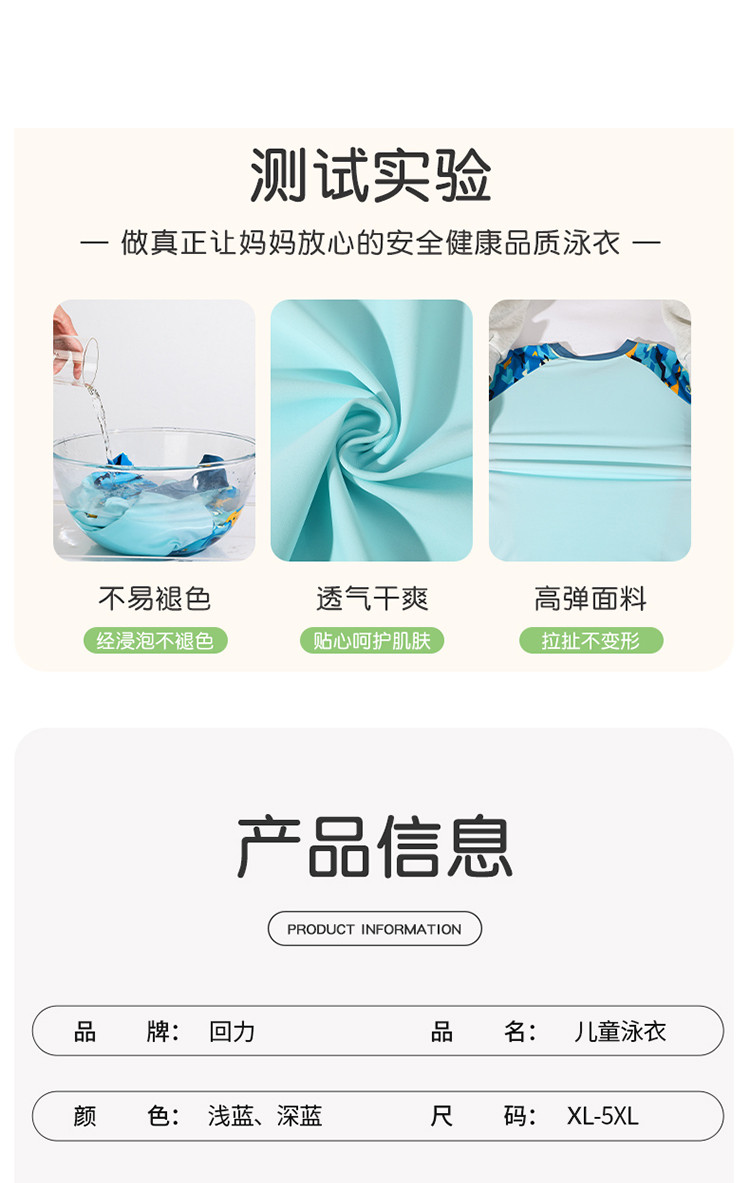Image resolution: width=750 pixels, height=1183 pixels.
Task: Click the green 贴心呵护肌肤 badge
Action: (372, 641)
